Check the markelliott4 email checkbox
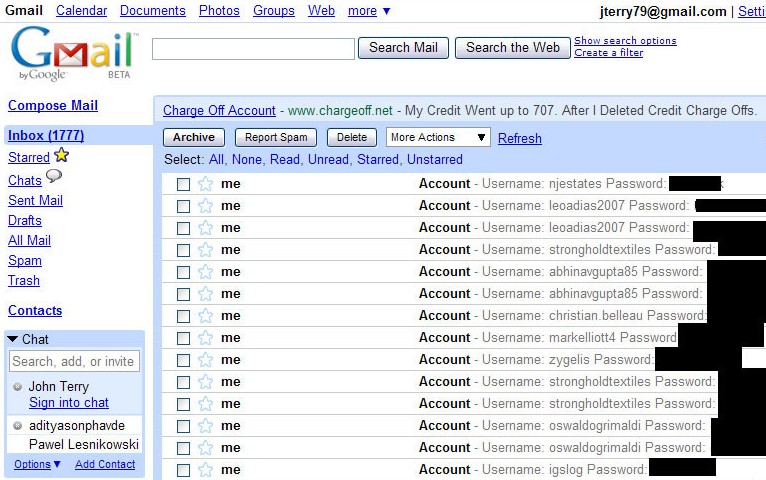Screen dimensions: 766x480 coord(183,338)
